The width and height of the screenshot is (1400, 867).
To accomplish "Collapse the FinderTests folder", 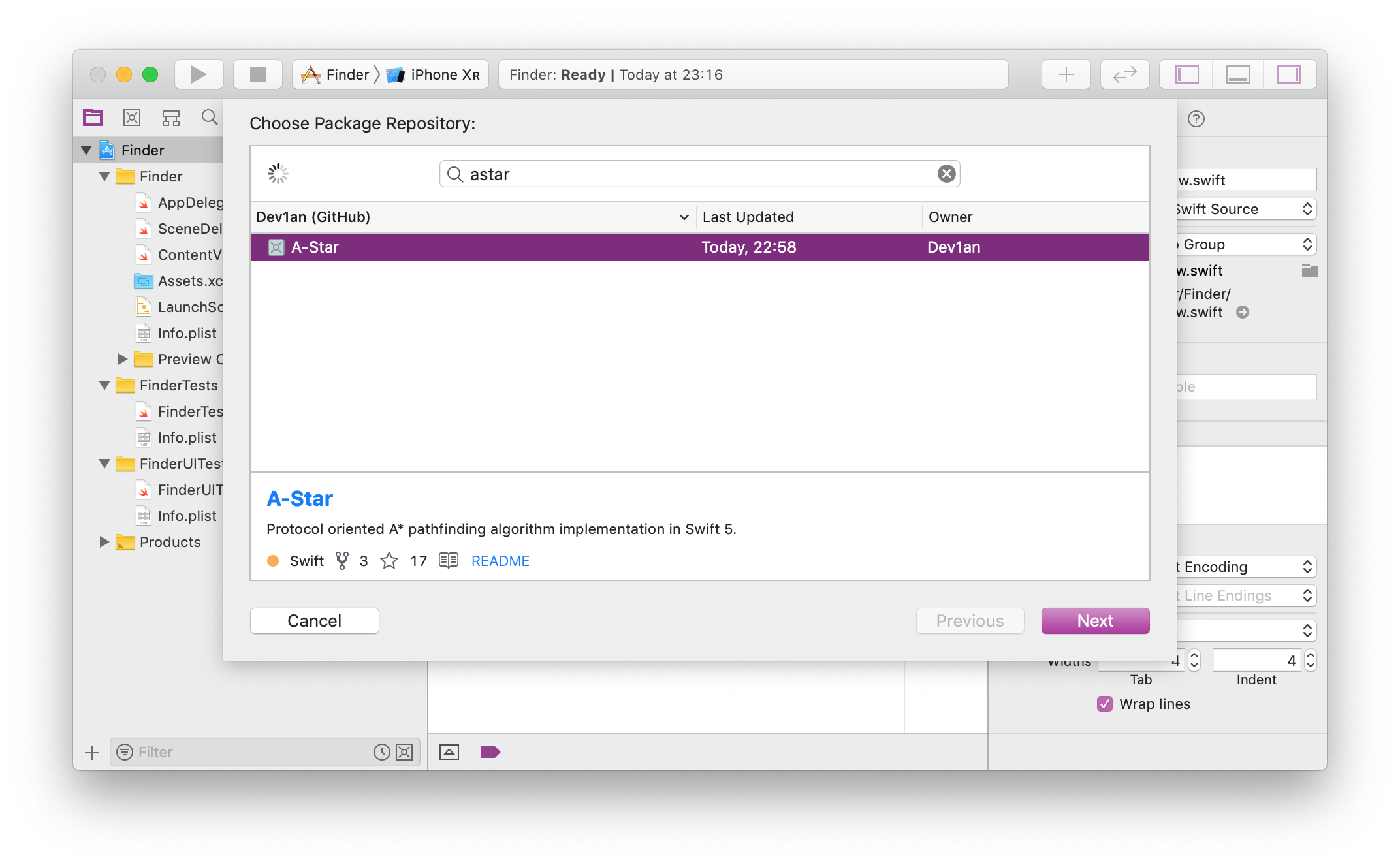I will click(x=104, y=385).
